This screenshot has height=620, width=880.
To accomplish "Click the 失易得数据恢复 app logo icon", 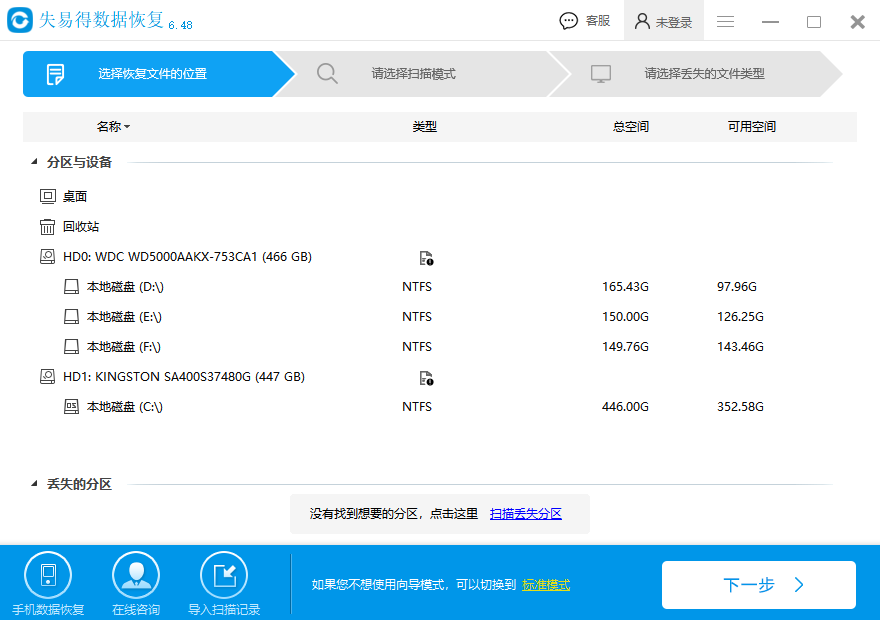I will [20, 20].
